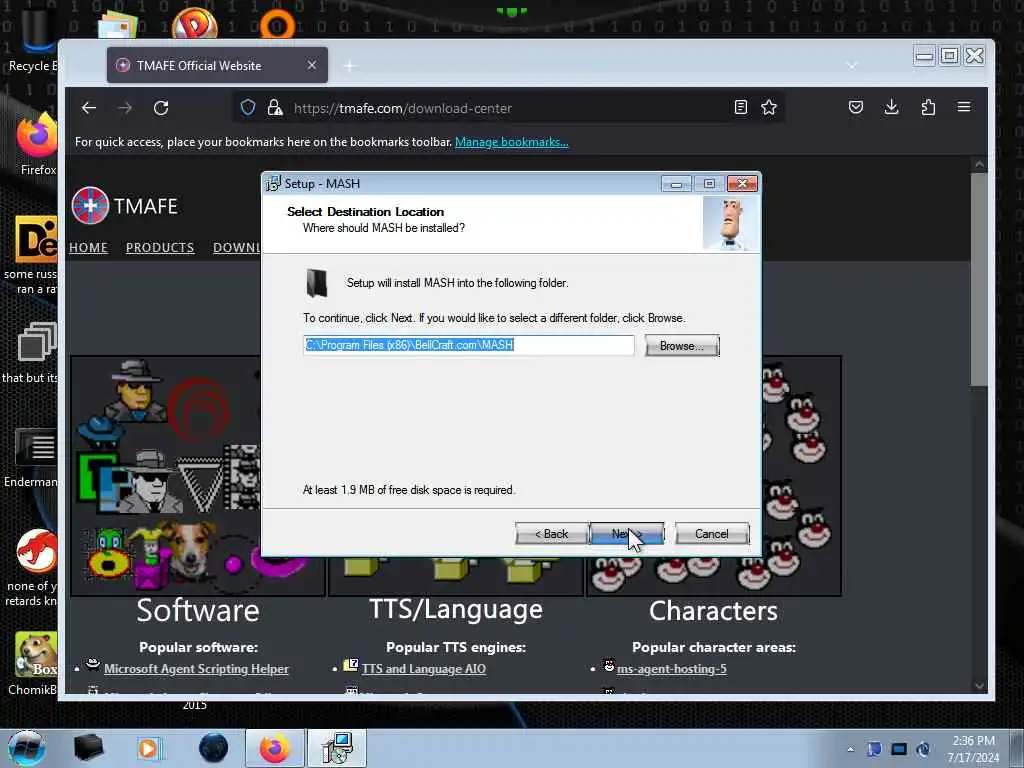The height and width of the screenshot is (768, 1024).
Task: Open the Microsoft Agent Scripting Helper link
Action: point(196,669)
